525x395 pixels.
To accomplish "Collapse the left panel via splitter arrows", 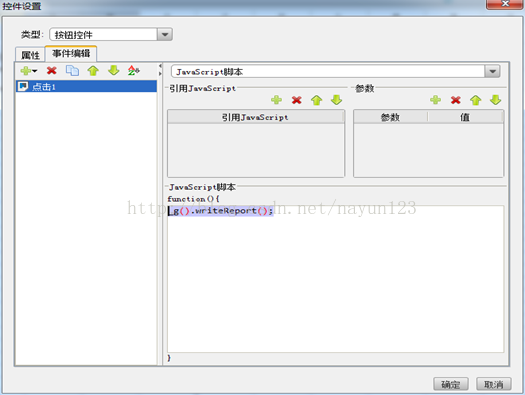I will pyautogui.click(x=160, y=66).
